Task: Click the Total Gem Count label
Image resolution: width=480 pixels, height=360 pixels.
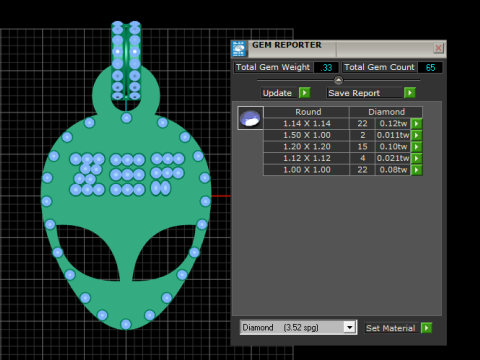Action: [379, 67]
